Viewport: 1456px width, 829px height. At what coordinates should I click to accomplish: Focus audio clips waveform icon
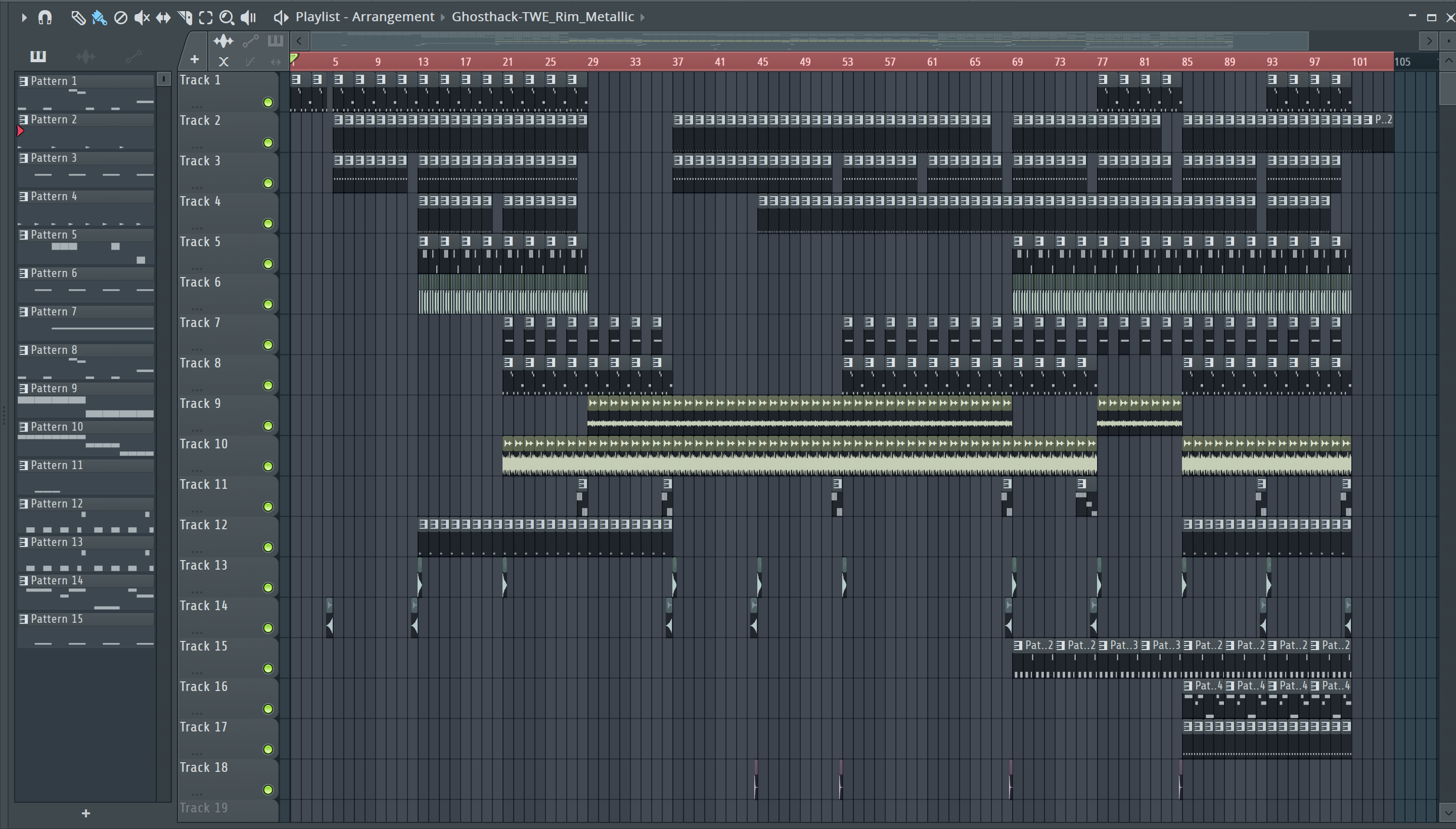[x=223, y=40]
